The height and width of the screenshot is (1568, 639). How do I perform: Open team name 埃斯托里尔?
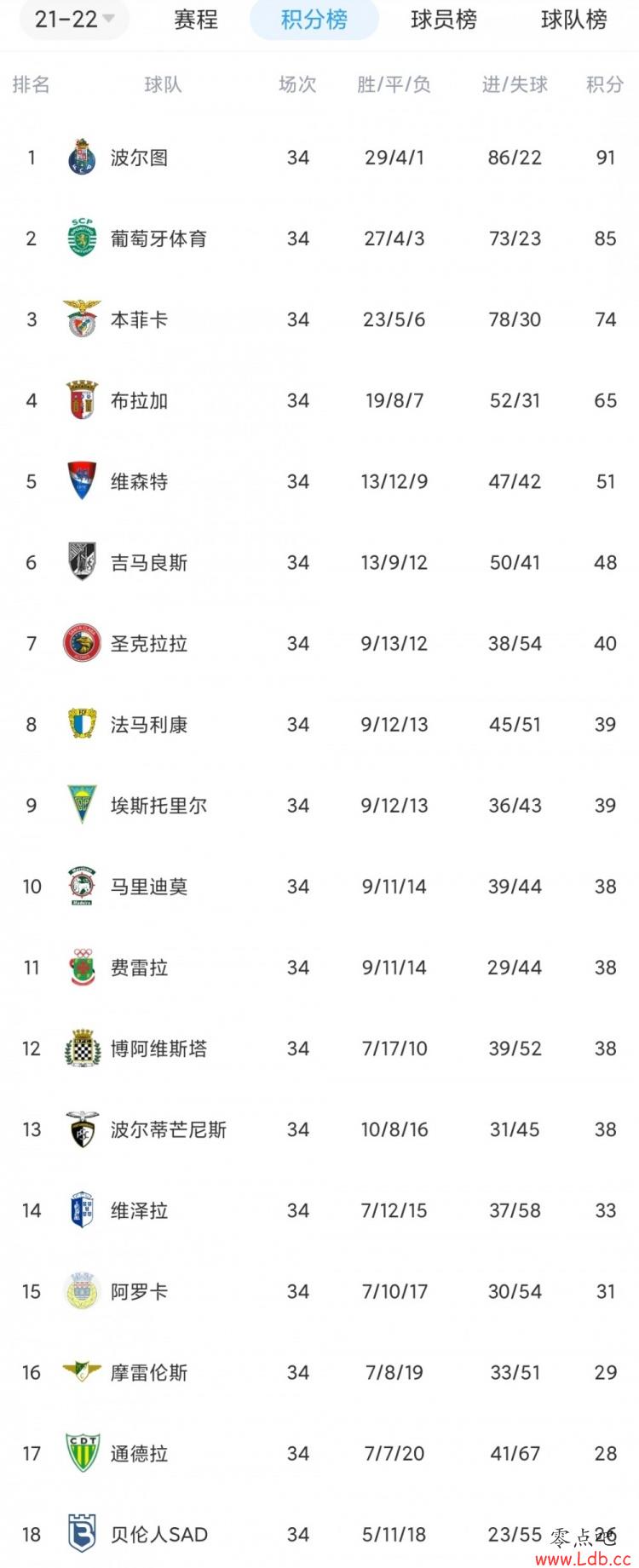coord(158,806)
